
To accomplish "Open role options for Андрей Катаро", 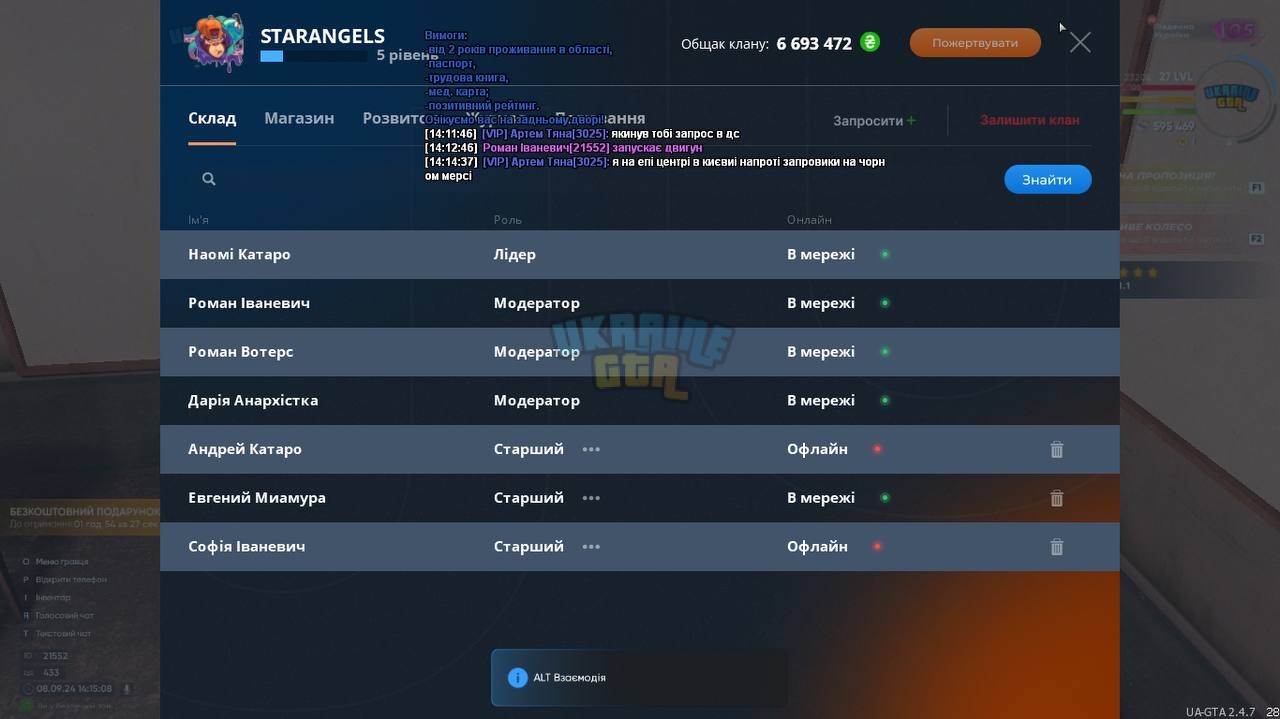I will pos(591,449).
